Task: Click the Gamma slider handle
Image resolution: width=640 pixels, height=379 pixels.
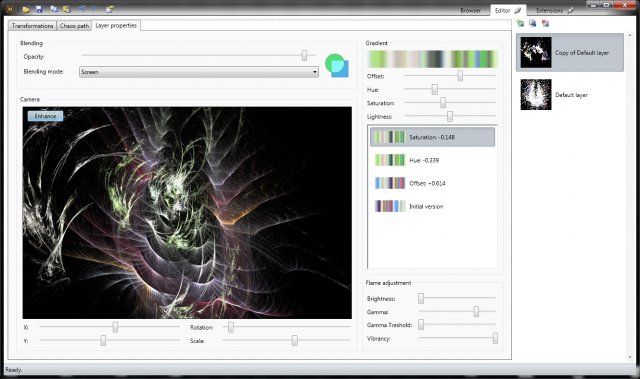Action: [476, 312]
